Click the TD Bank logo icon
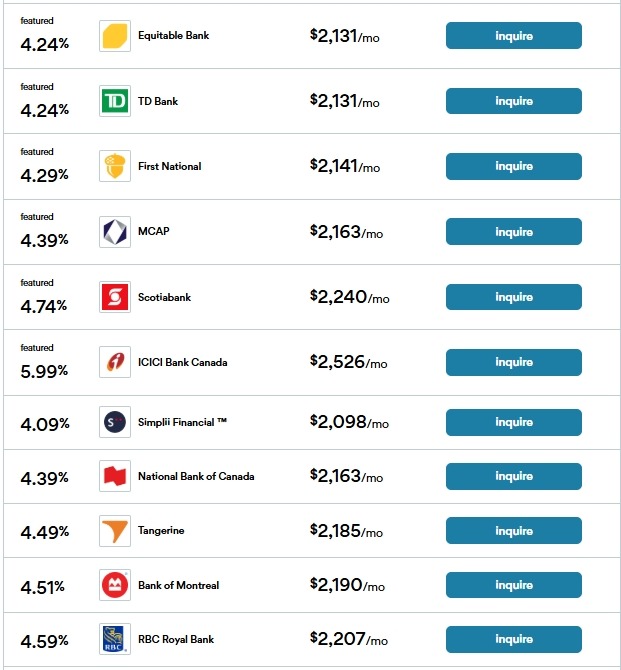Image resolution: width=621 pixels, height=670 pixels. 115,101
